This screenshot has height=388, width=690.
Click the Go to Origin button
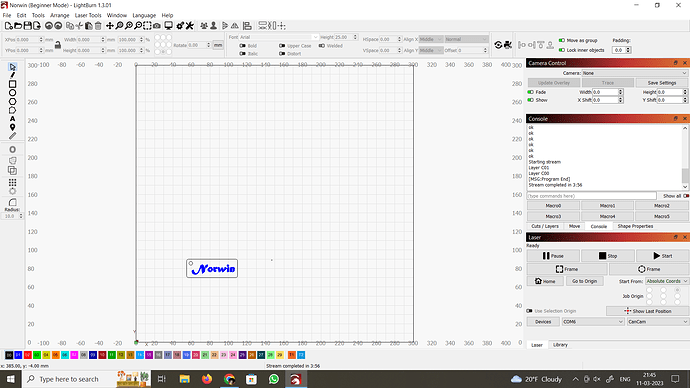click(584, 281)
